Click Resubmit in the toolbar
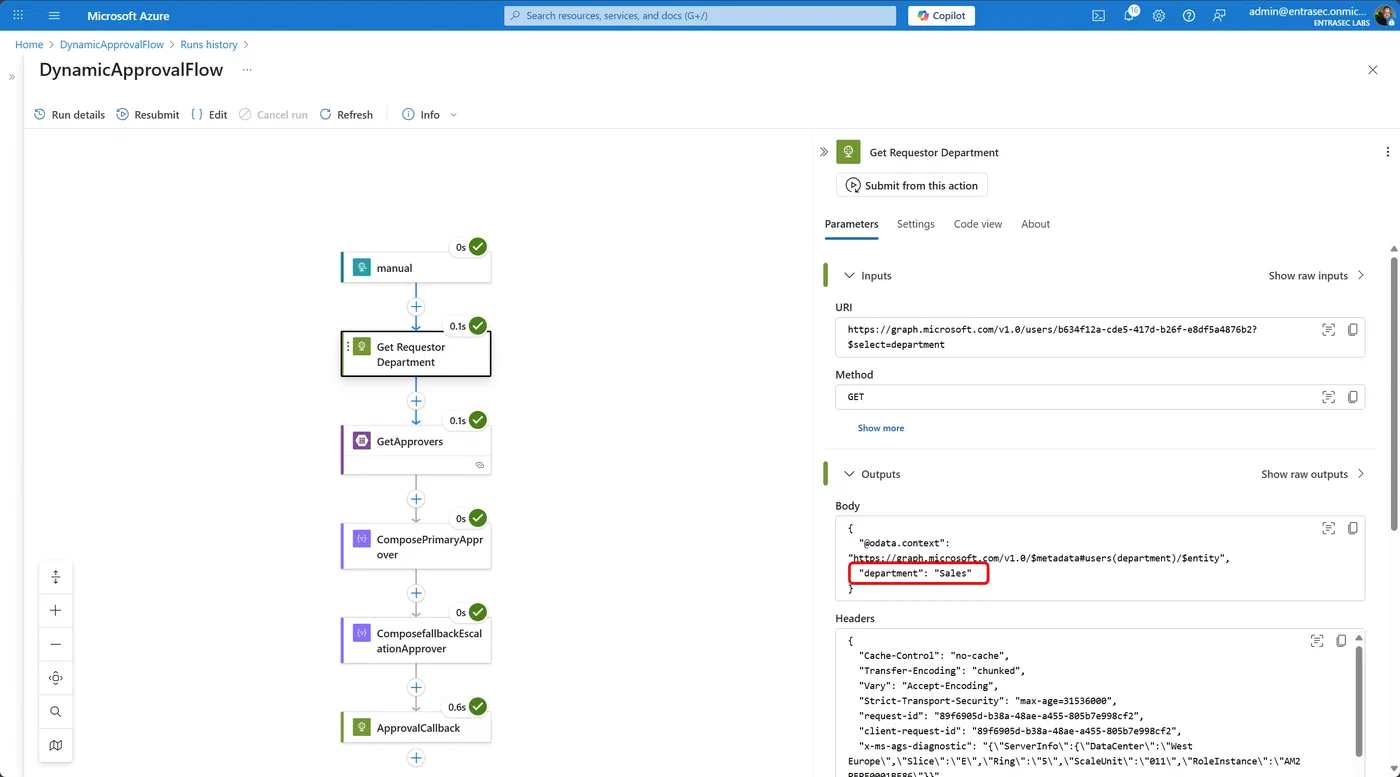Viewport: 1400px width, 777px height. pyautogui.click(x=148, y=115)
